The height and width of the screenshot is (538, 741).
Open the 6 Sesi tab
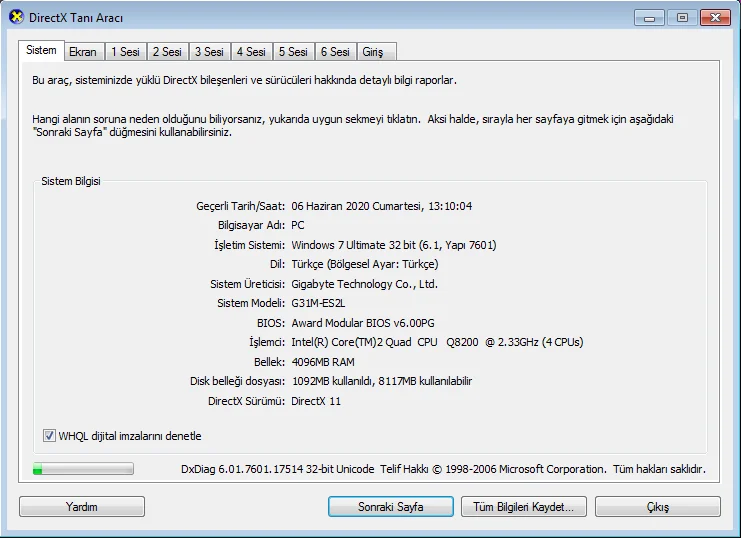tap(336, 52)
